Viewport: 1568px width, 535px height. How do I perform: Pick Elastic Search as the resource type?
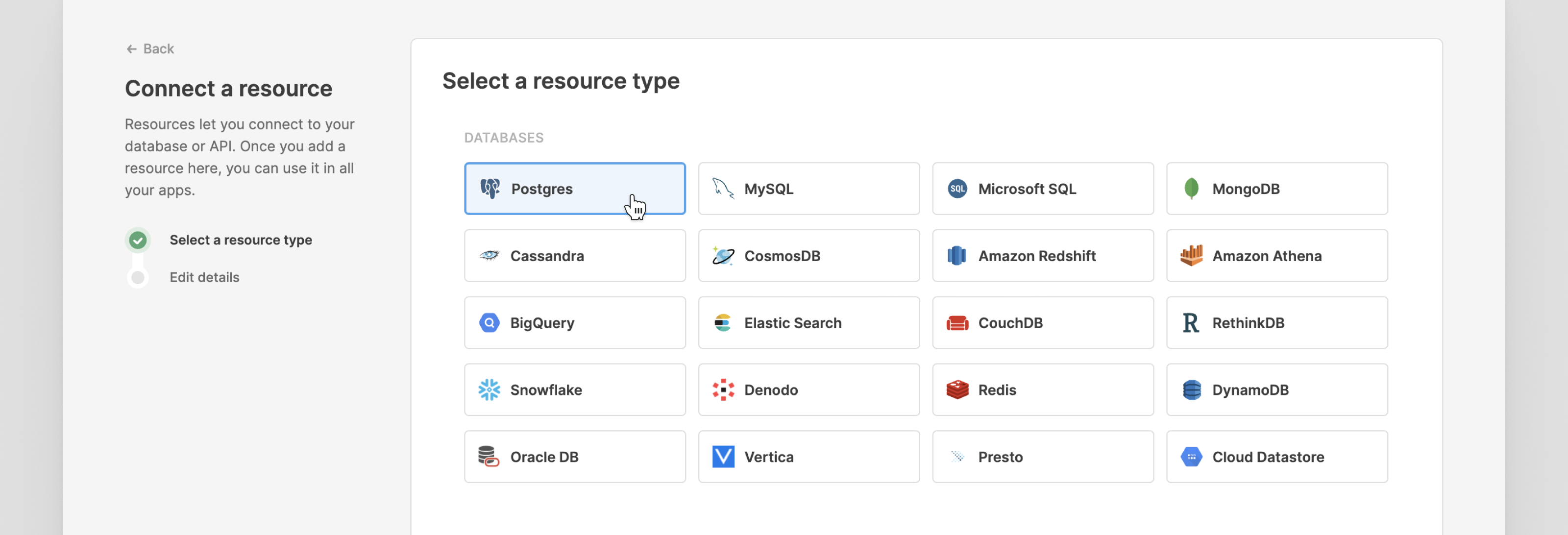[808, 322]
